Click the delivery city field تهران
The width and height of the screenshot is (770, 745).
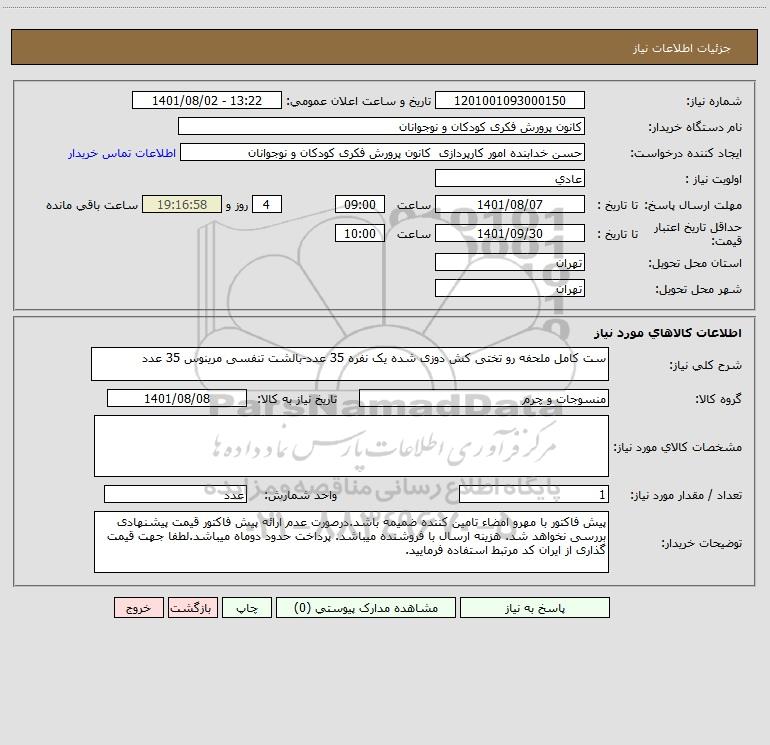point(510,288)
